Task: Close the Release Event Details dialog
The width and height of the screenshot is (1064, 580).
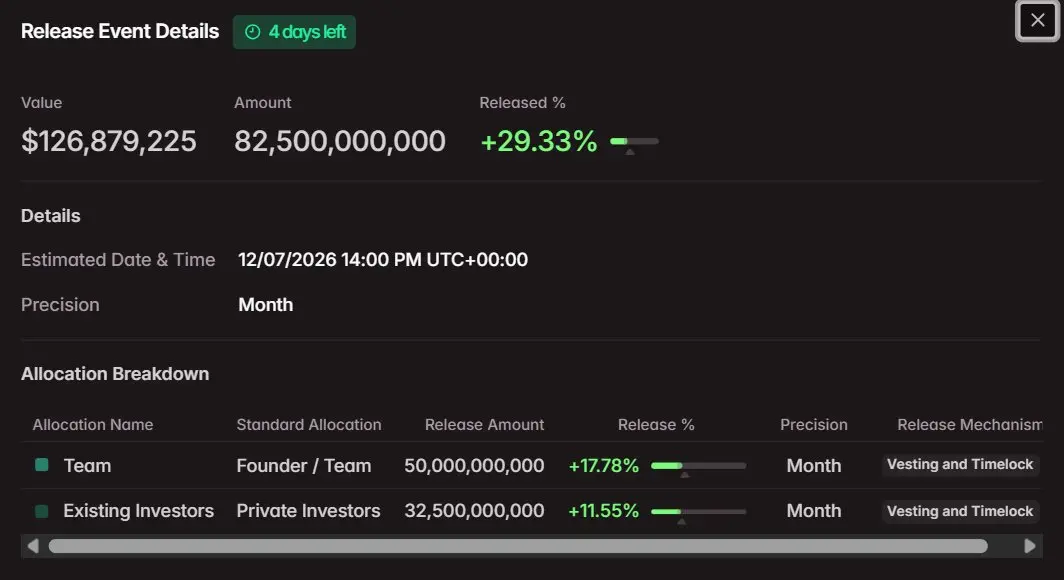Action: click(1038, 20)
